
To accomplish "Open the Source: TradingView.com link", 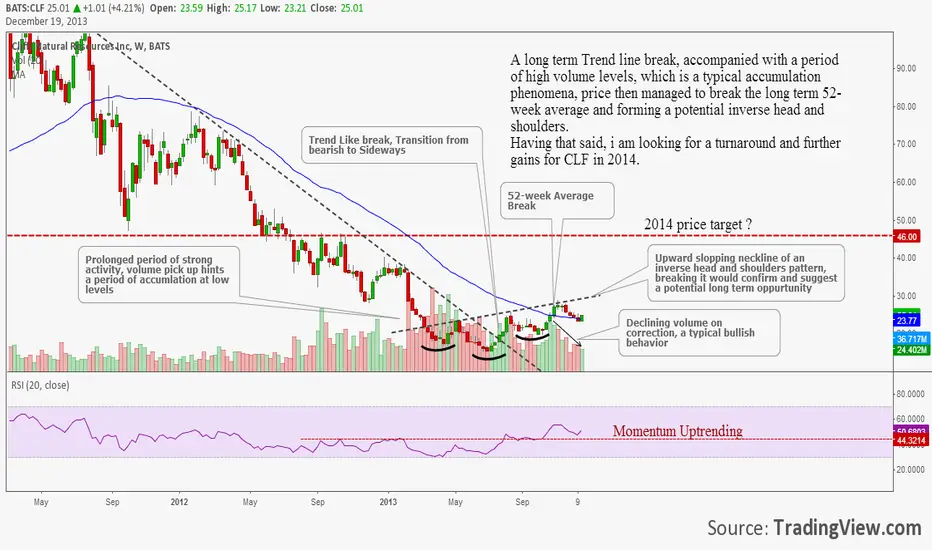I will [814, 527].
